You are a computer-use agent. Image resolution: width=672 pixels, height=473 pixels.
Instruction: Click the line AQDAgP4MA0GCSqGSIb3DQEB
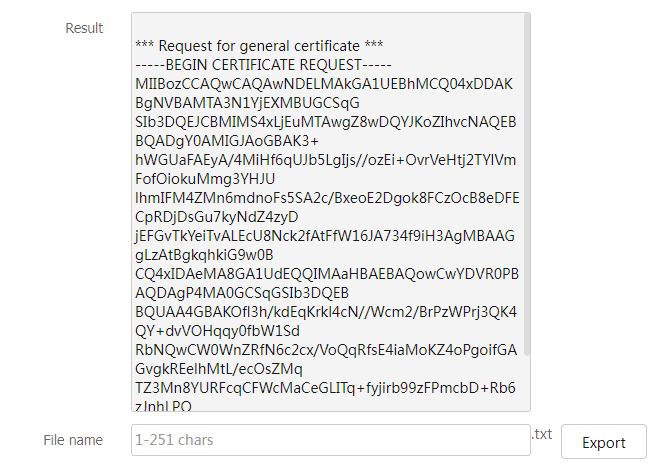pyautogui.click(x=242, y=293)
